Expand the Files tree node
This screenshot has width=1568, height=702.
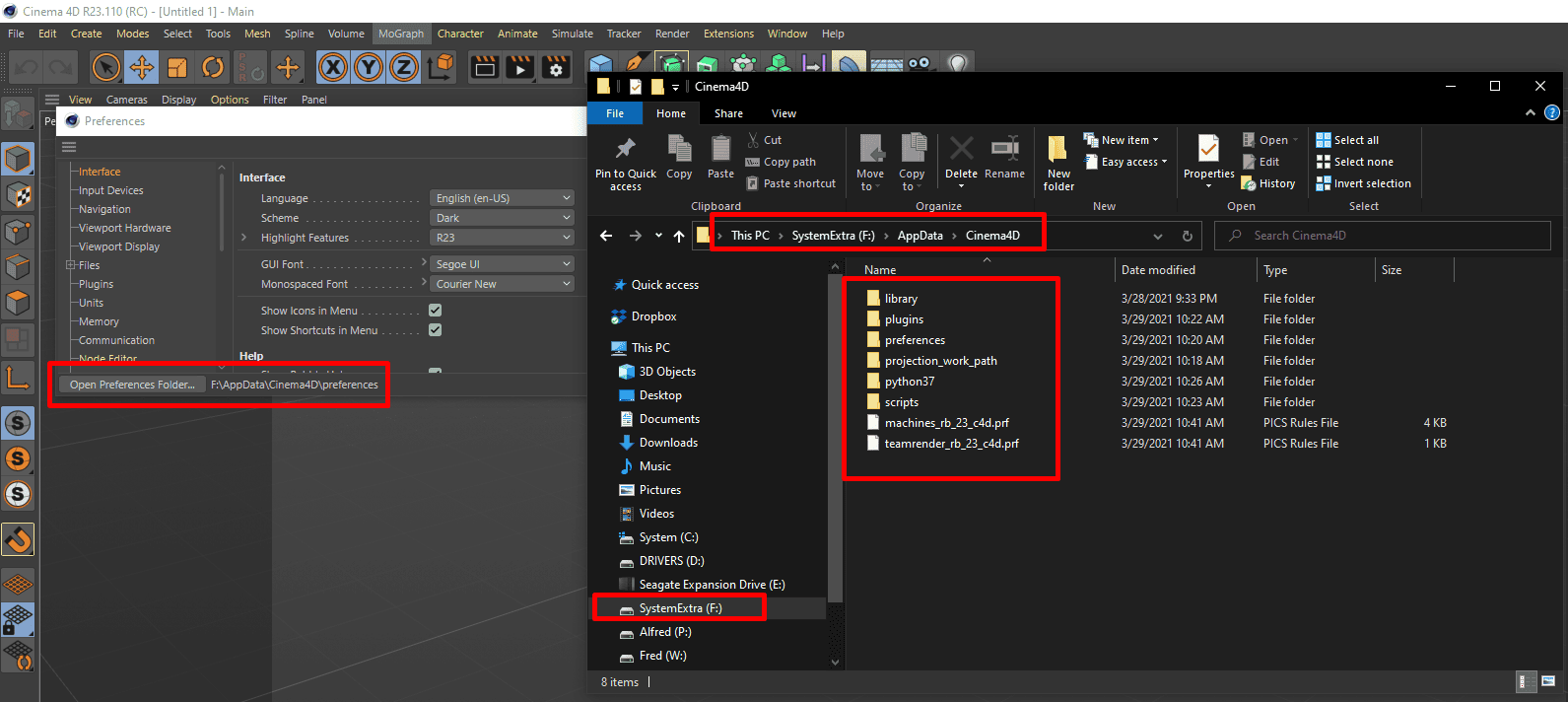click(70, 265)
